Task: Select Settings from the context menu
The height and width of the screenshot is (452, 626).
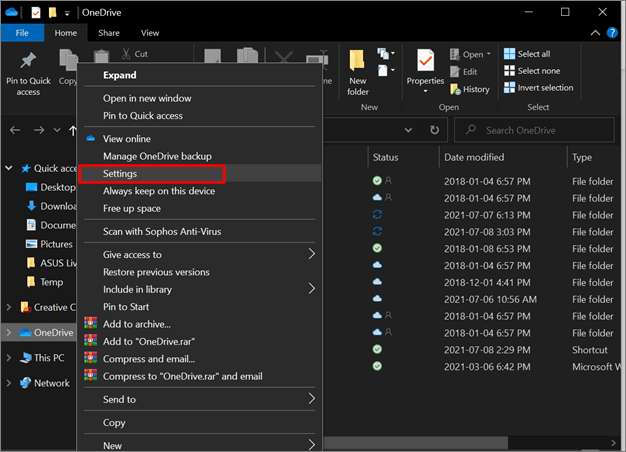Action: 121,174
